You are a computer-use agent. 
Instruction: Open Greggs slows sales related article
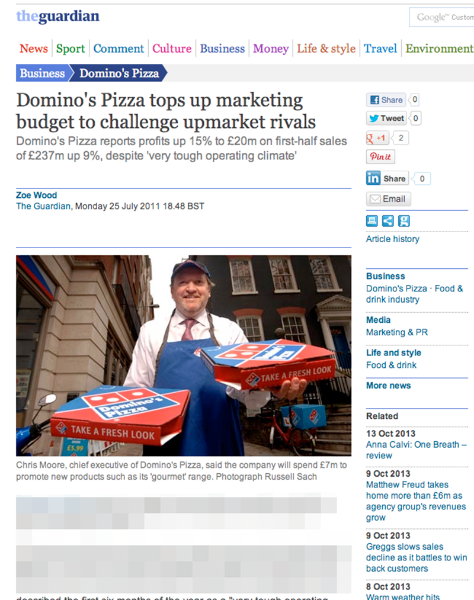[416, 558]
